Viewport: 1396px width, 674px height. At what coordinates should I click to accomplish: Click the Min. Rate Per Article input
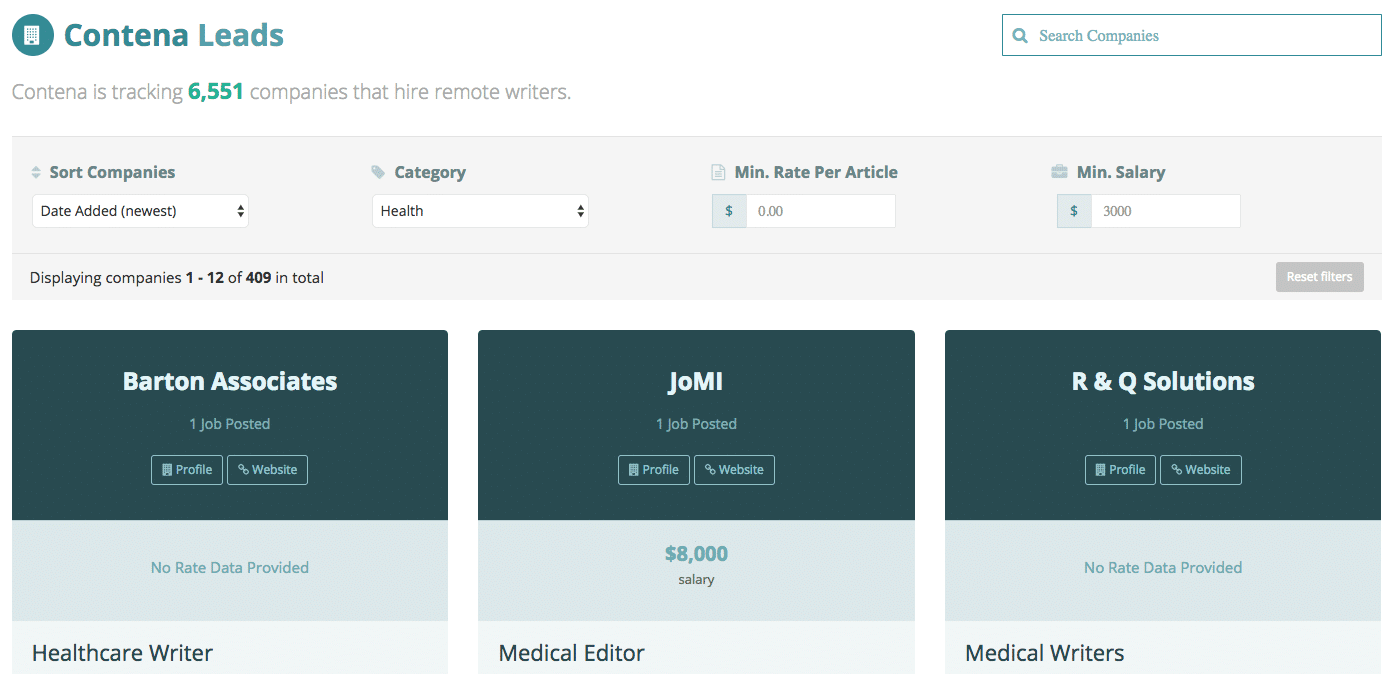820,211
